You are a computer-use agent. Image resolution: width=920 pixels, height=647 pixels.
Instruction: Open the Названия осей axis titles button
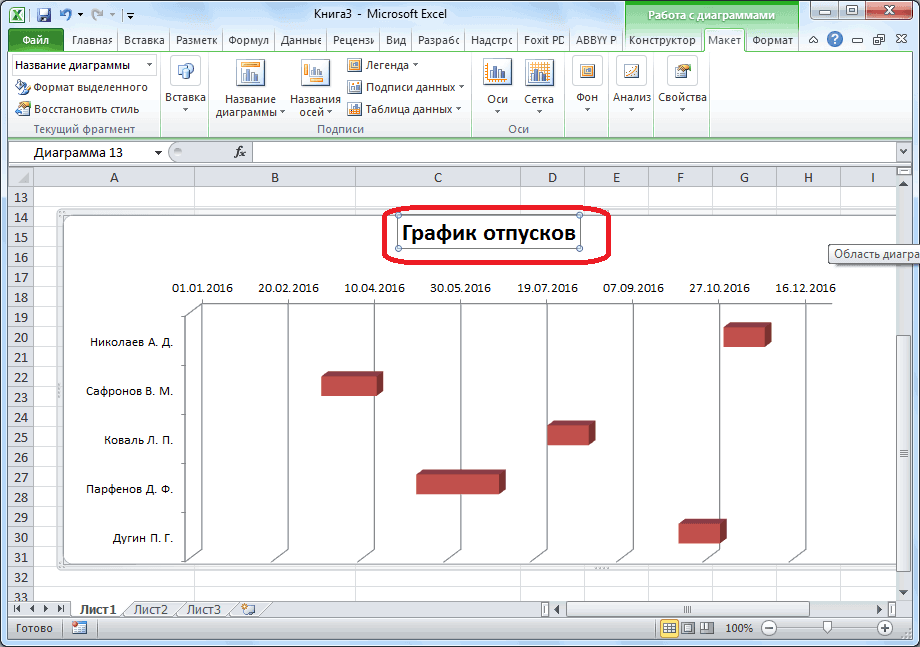[x=315, y=87]
